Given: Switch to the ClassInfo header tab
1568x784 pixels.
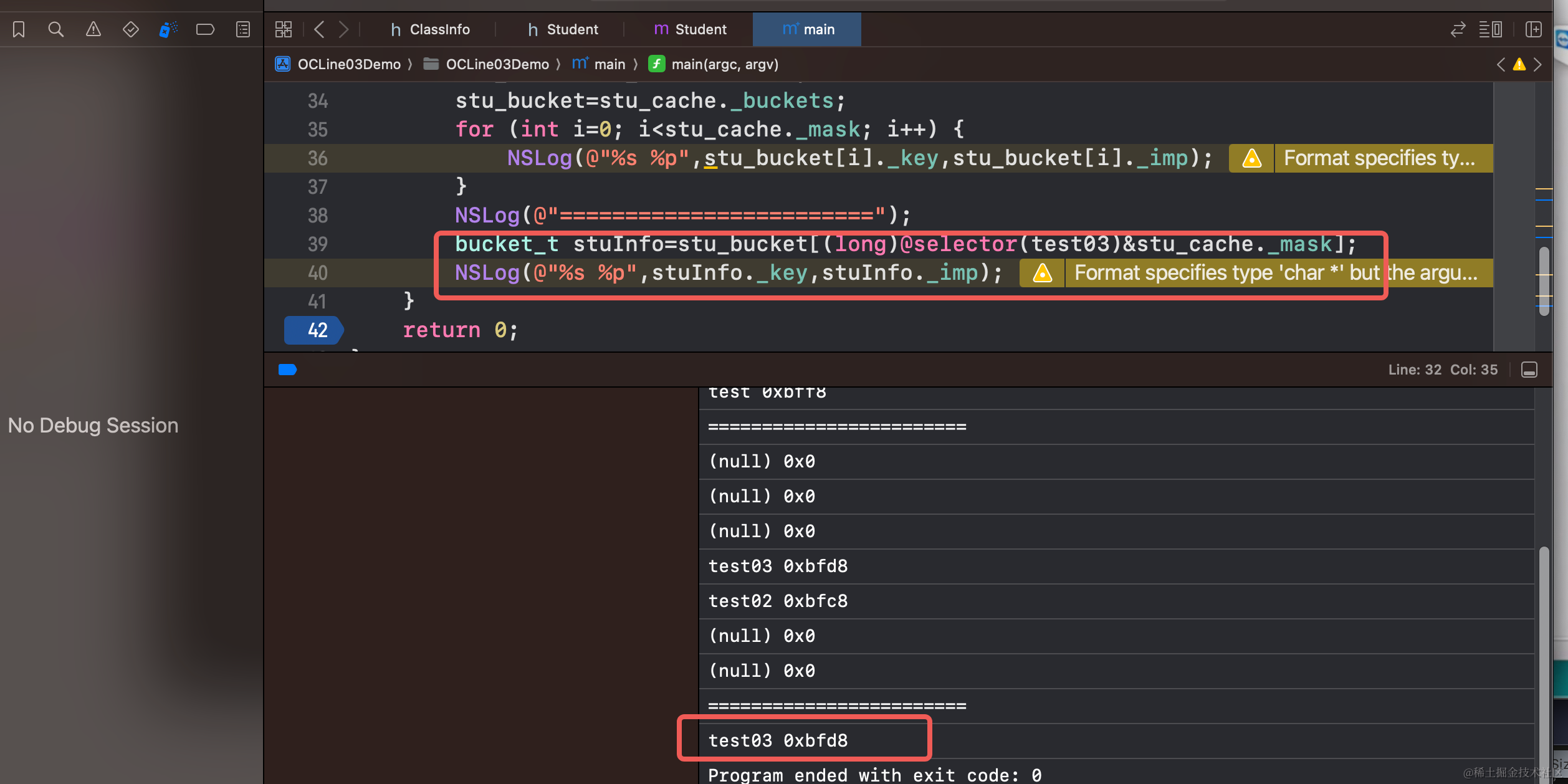Looking at the screenshot, I should click(430, 29).
